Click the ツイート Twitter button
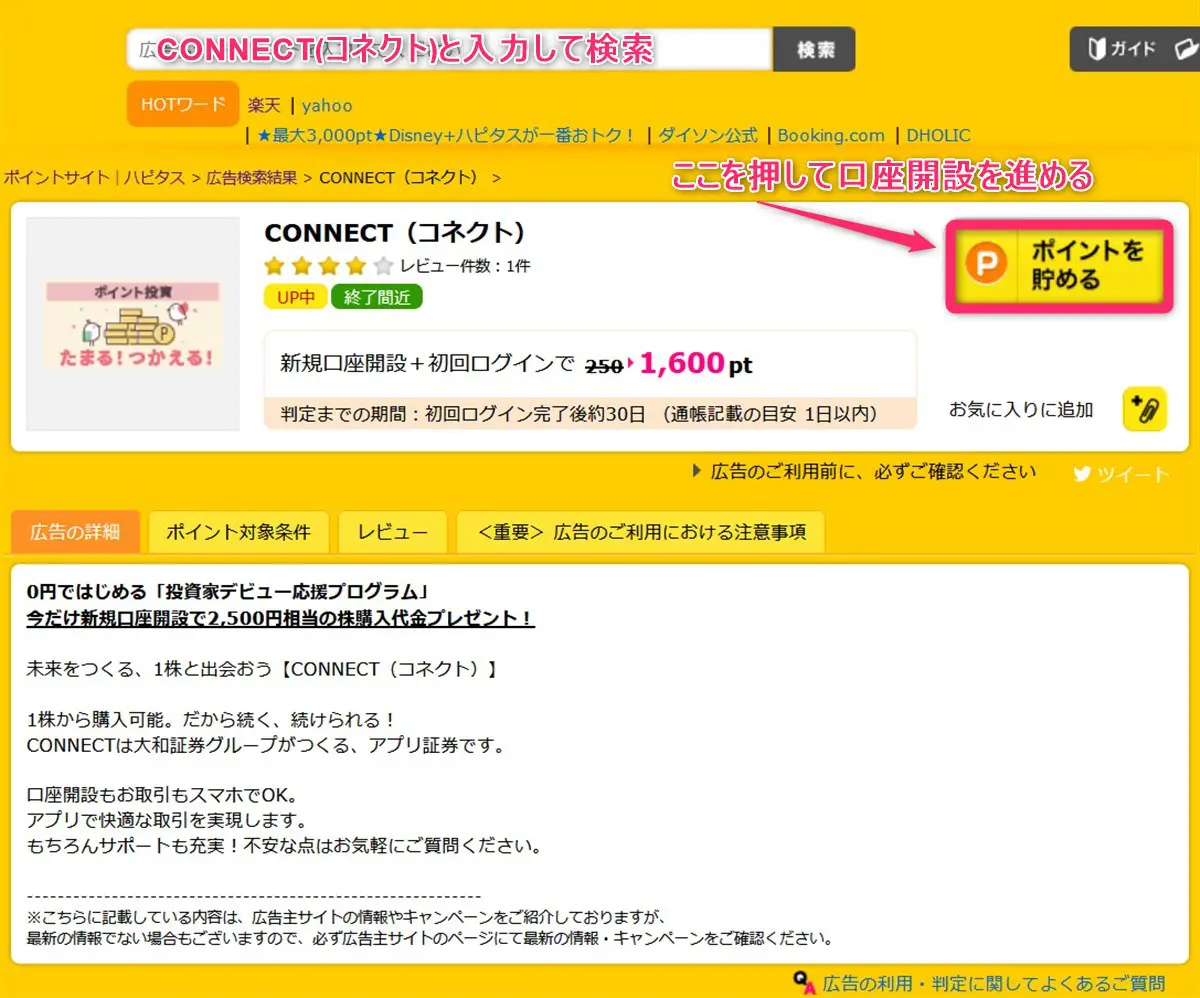Image resolution: width=1200 pixels, height=998 pixels. coord(1121,475)
